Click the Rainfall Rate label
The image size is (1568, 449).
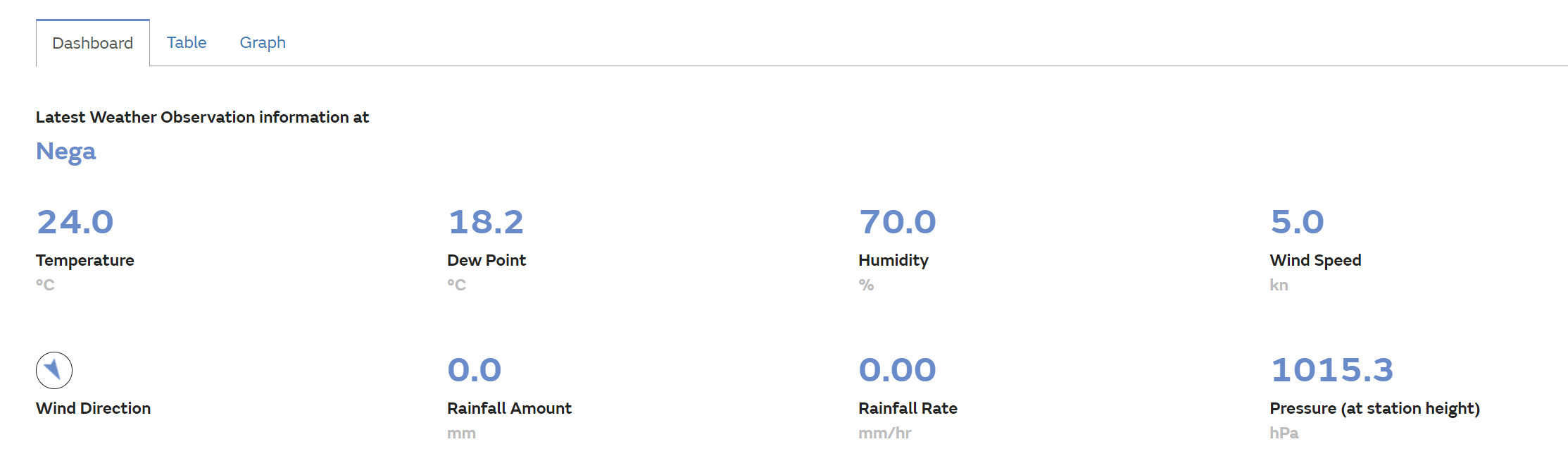pos(908,408)
